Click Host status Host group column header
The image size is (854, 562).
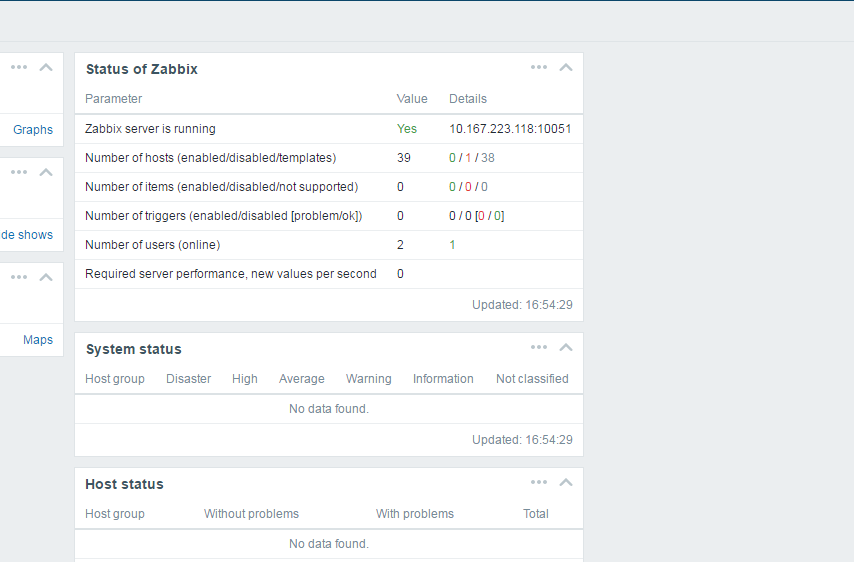coord(115,514)
